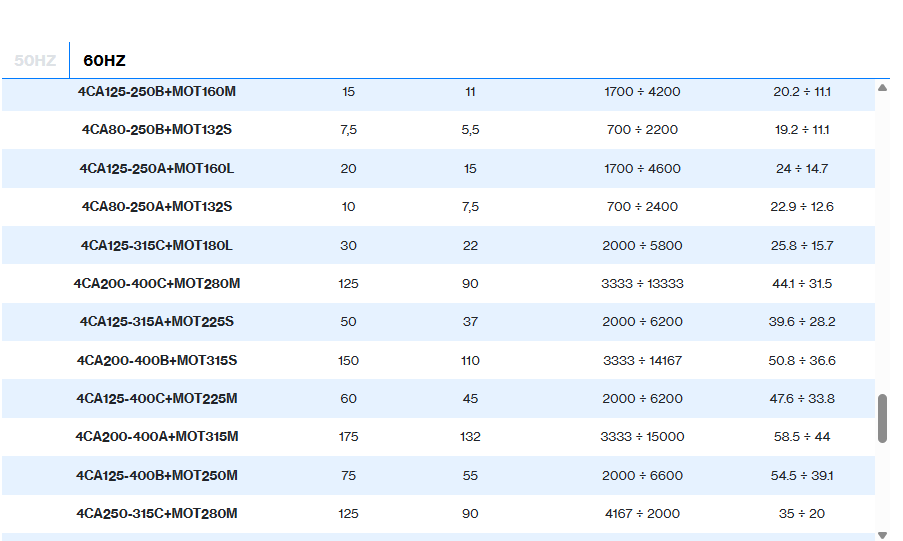903x541 pixels.
Task: Click the scrollbar down arrow
Action: [882, 535]
